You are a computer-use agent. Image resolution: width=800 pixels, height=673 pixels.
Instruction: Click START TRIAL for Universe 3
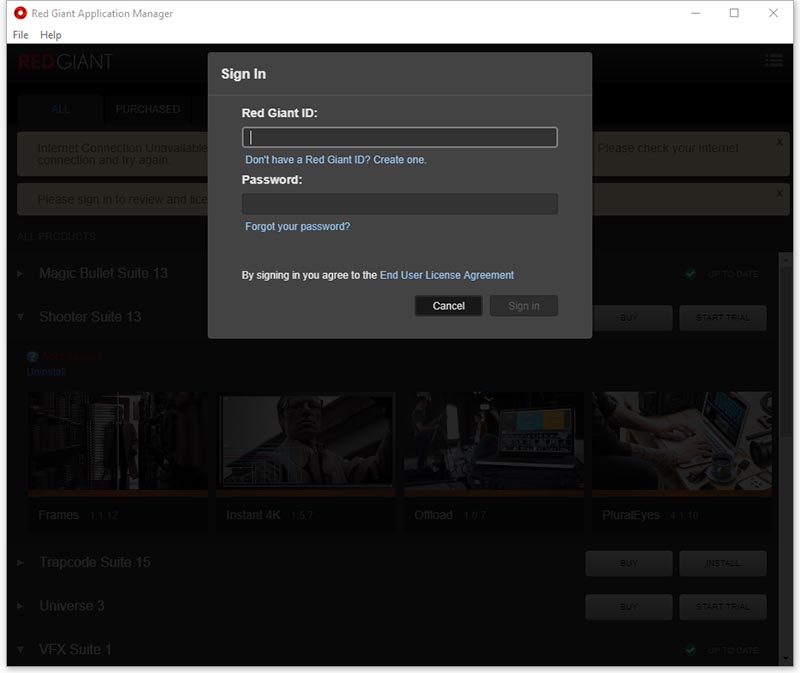coord(722,607)
